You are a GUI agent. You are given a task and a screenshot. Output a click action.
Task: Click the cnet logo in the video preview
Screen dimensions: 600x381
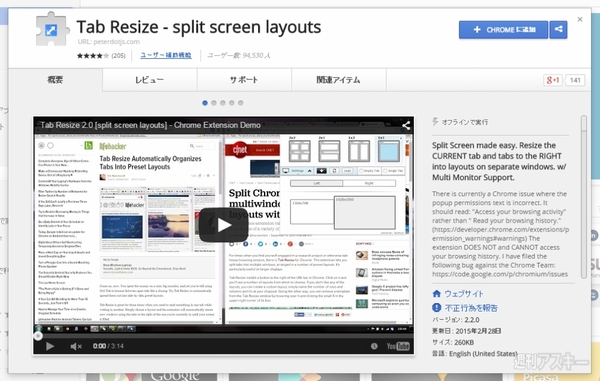[x=240, y=150]
